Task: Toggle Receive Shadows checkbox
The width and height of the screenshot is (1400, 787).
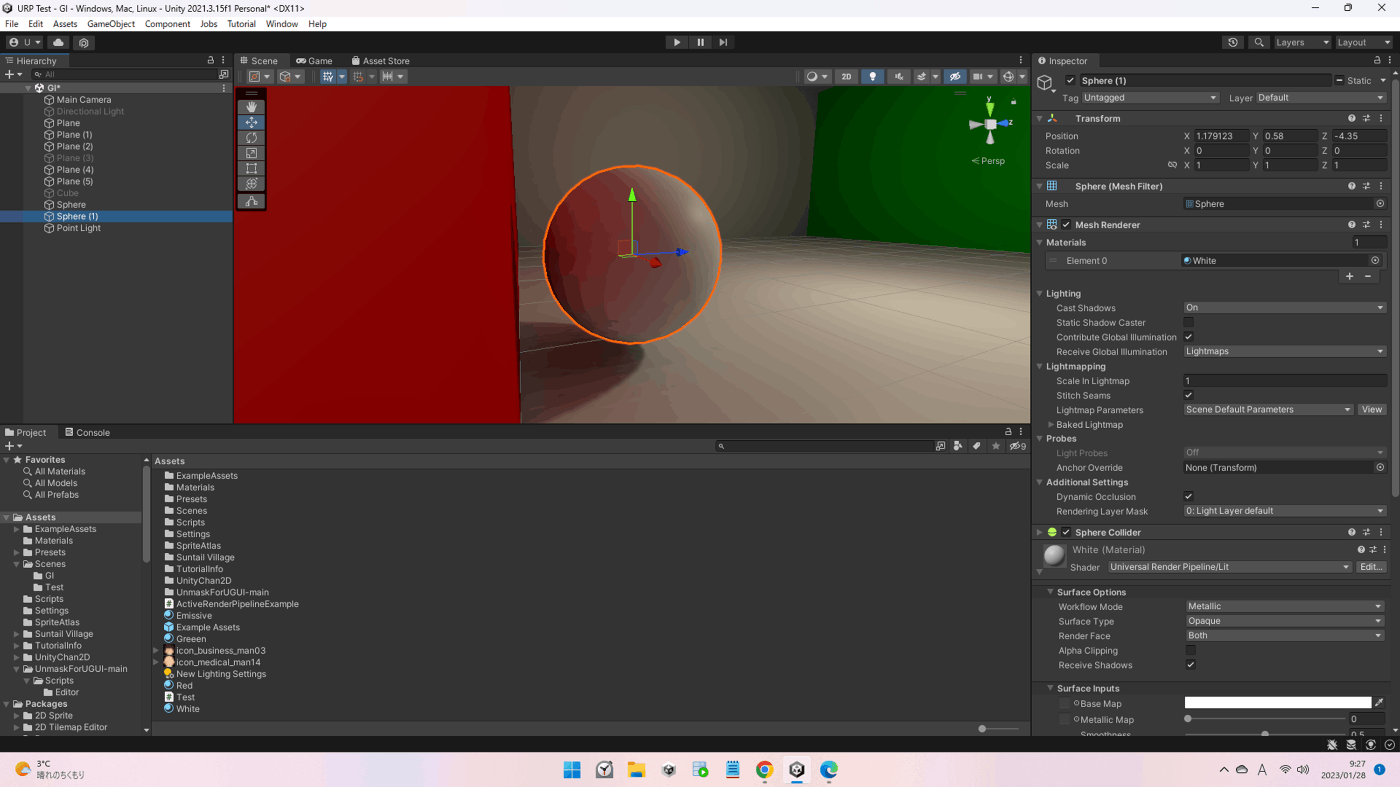Action: pos(1190,665)
